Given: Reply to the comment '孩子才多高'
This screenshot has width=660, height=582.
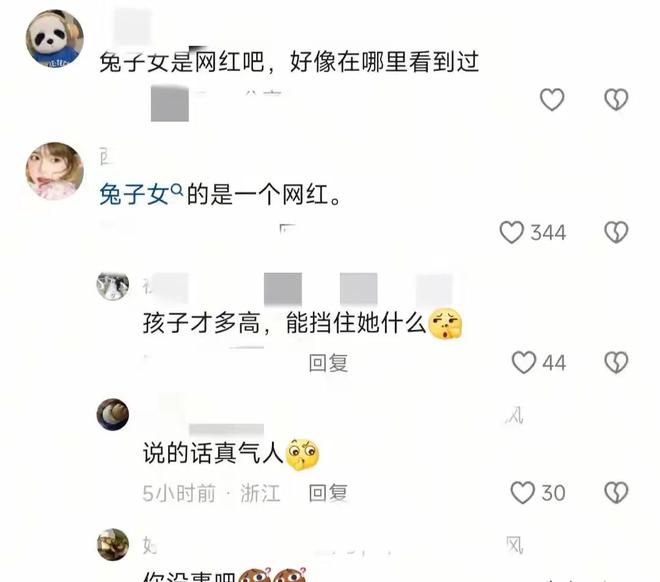Looking at the screenshot, I should (328, 363).
